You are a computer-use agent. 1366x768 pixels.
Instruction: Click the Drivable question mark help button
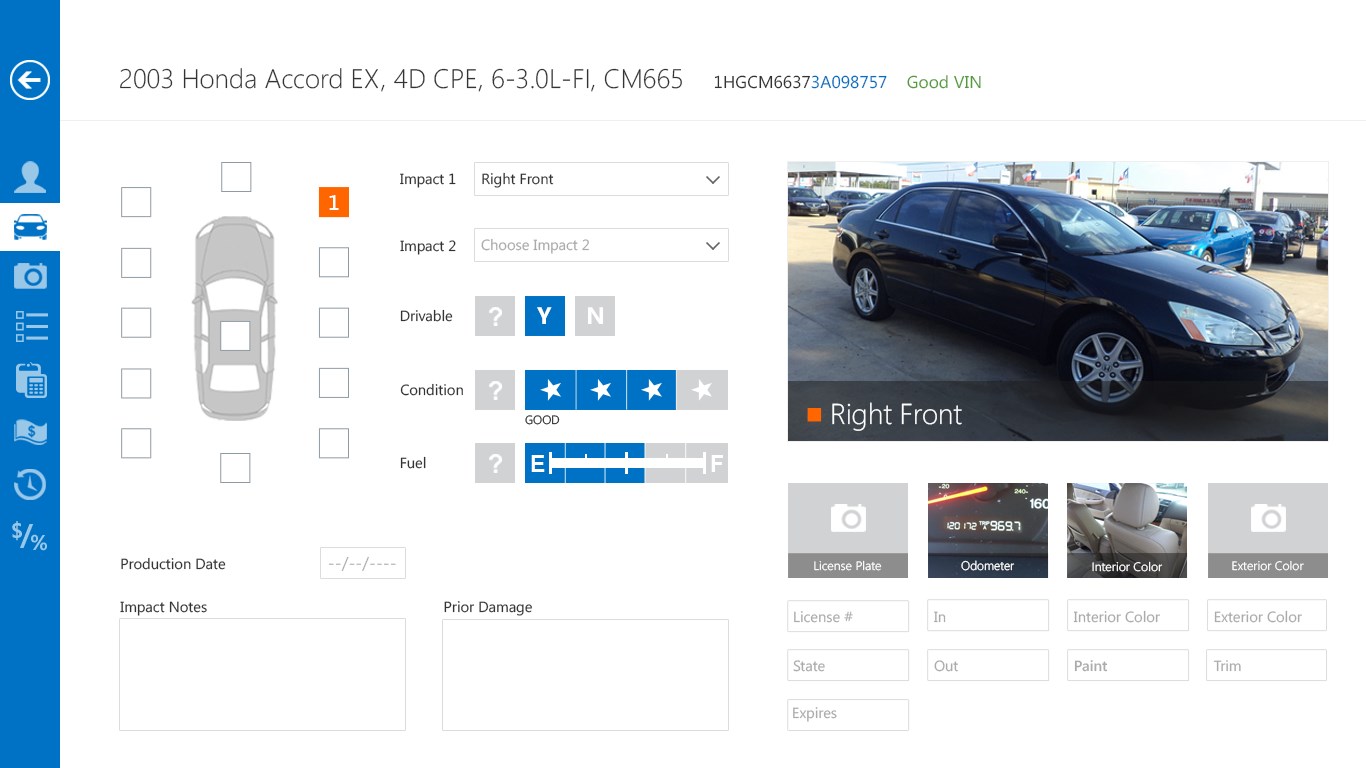click(x=494, y=316)
